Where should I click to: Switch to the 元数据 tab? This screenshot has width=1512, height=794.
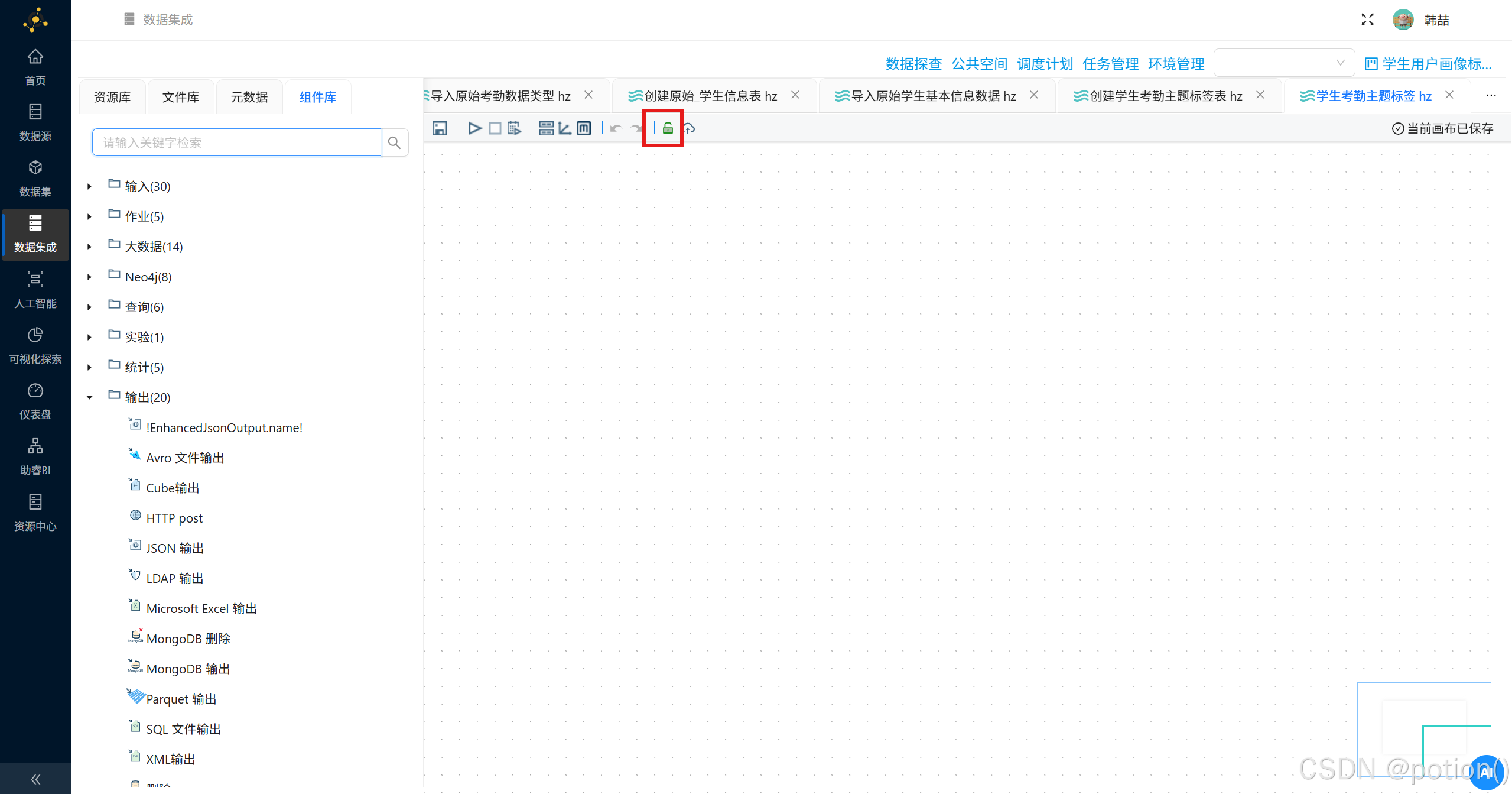[x=249, y=97]
